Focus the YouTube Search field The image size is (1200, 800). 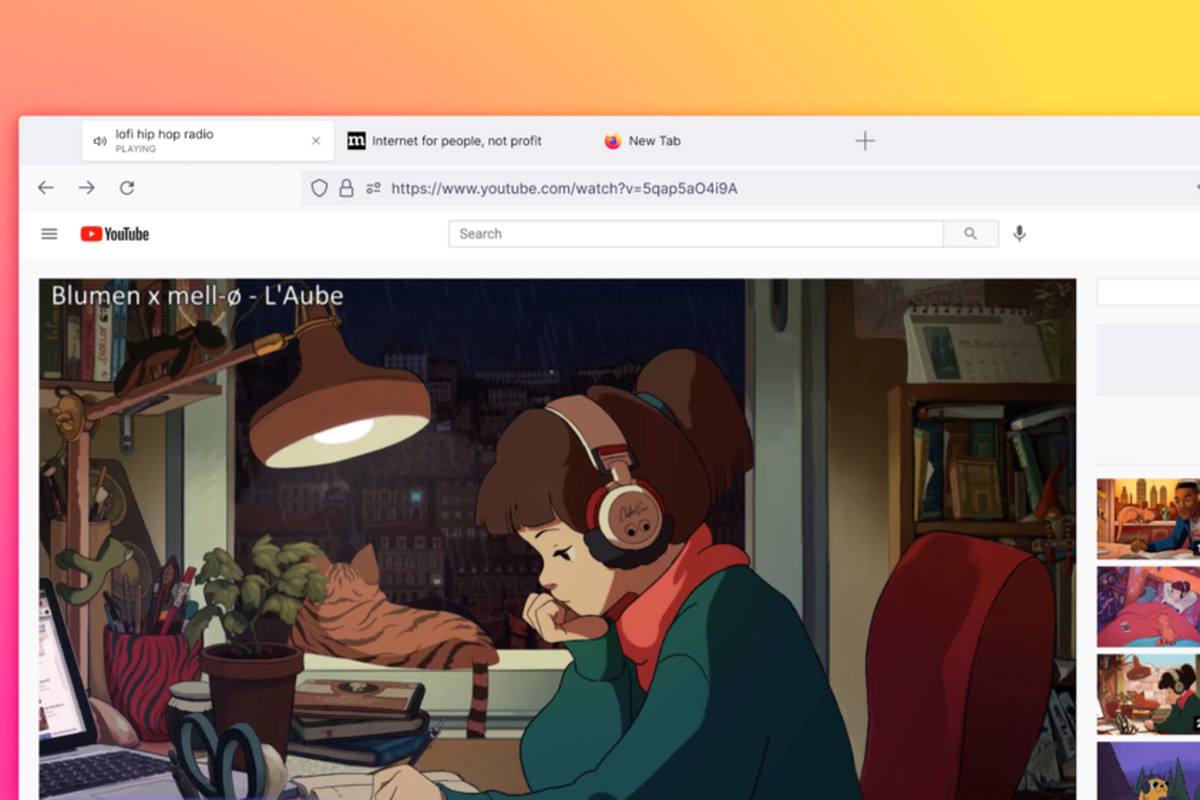coord(696,234)
